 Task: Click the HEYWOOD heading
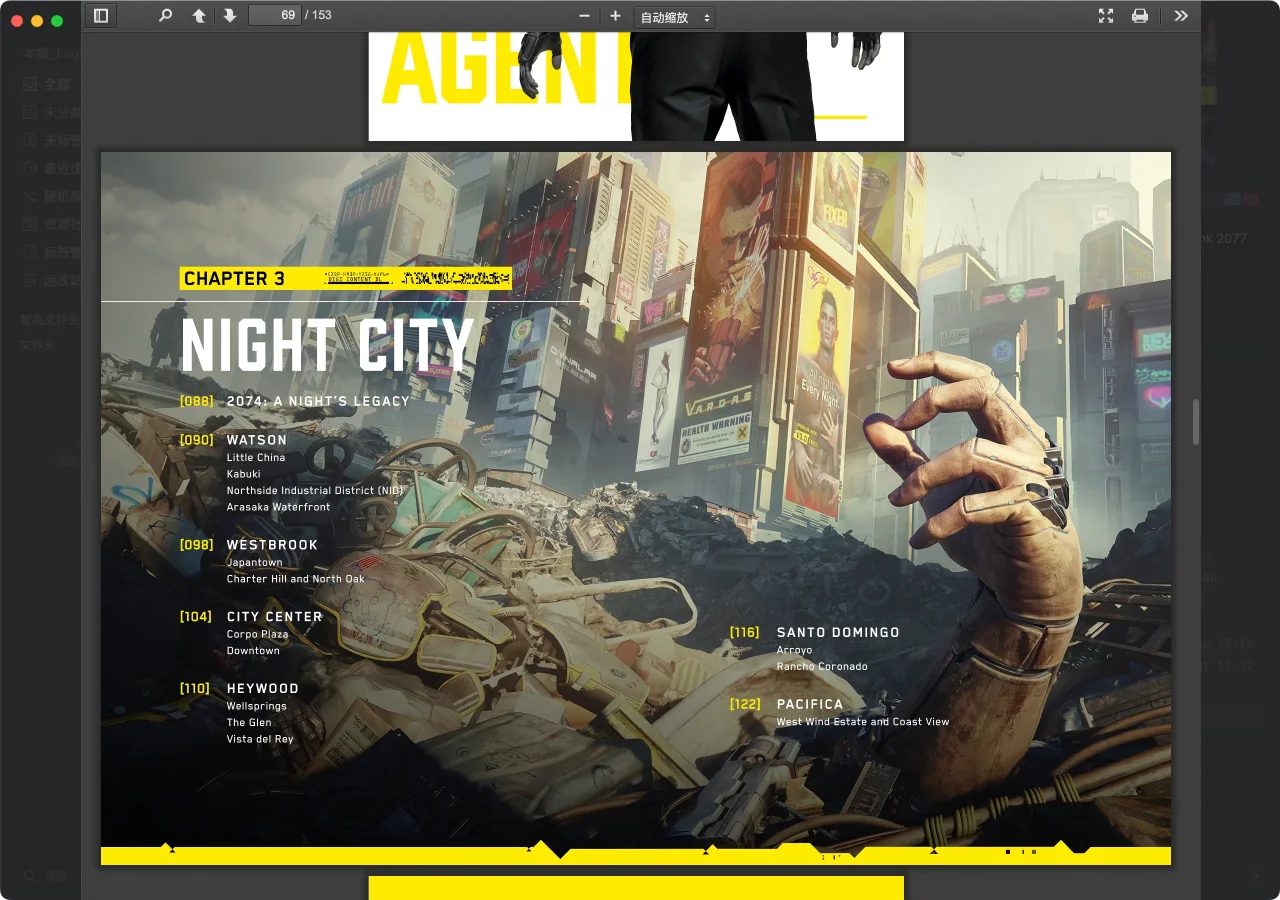coord(263,689)
